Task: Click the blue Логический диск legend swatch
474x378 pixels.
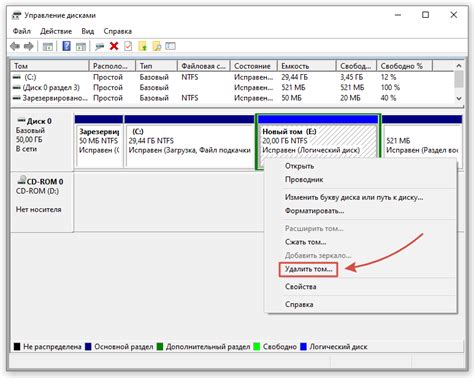Action: pos(303,347)
